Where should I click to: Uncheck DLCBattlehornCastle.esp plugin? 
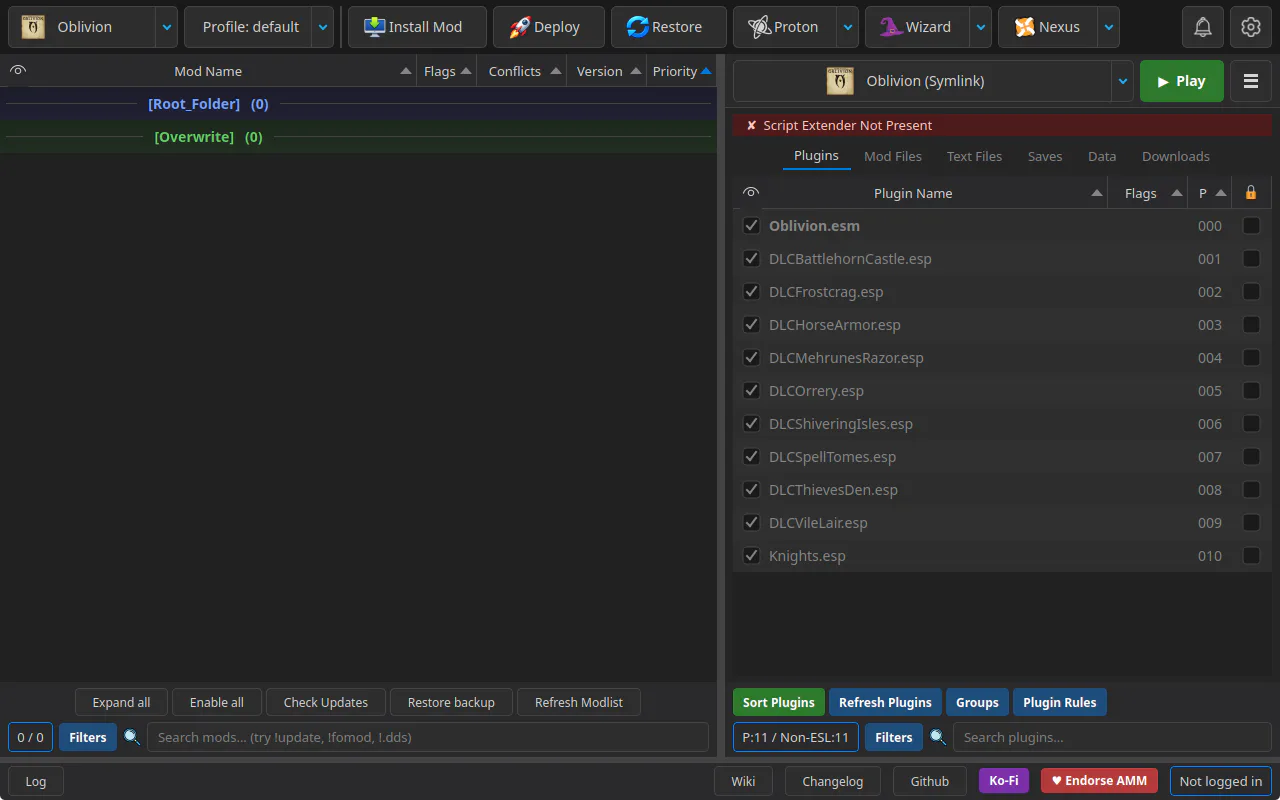coord(752,259)
